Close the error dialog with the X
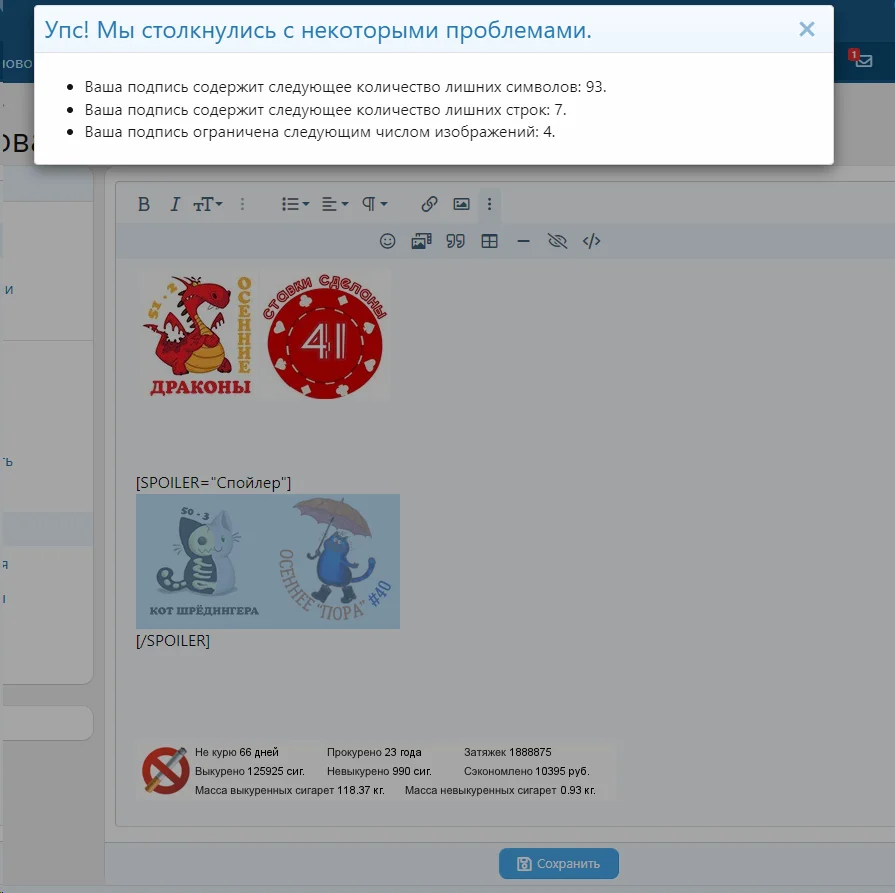 click(x=807, y=29)
